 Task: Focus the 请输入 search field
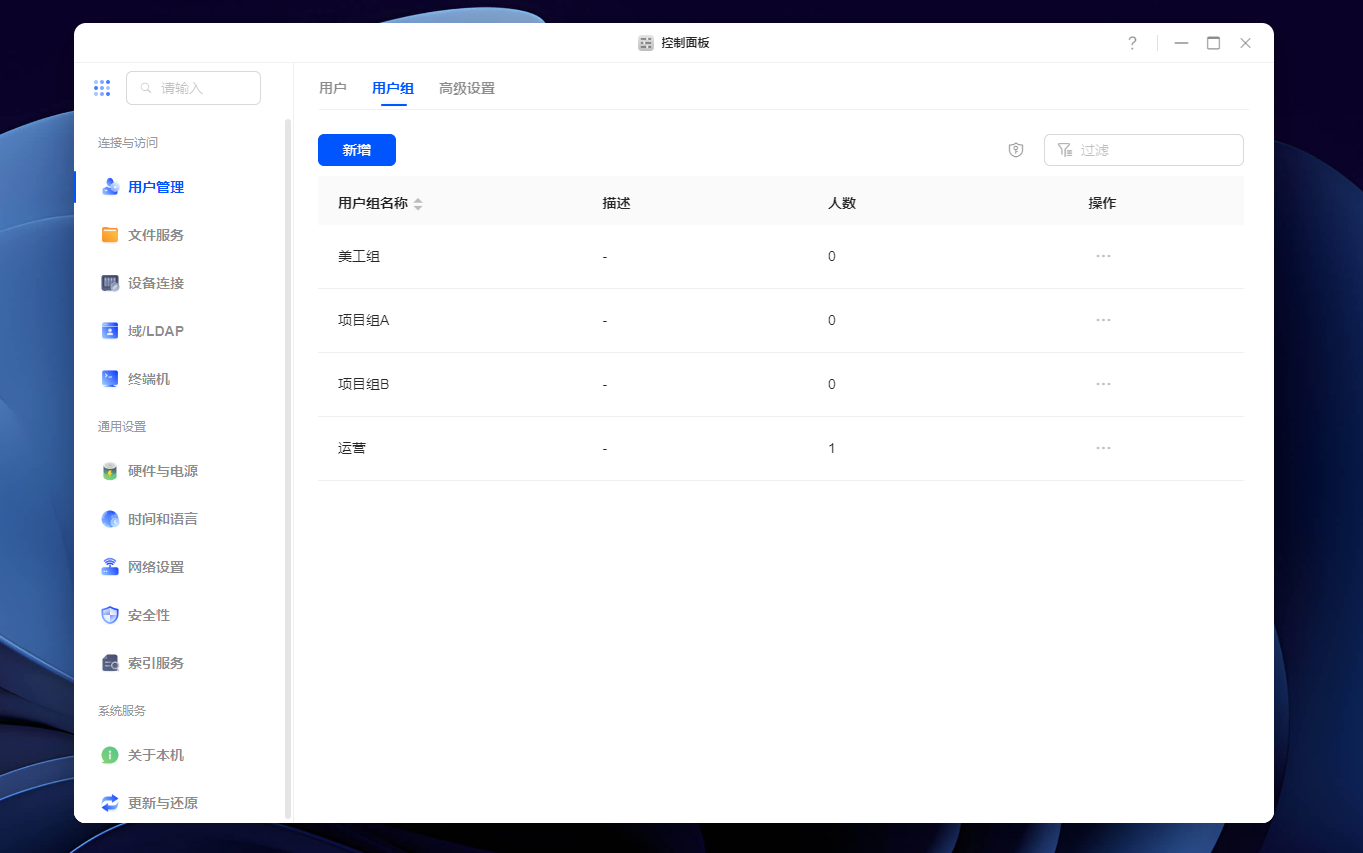(x=193, y=88)
